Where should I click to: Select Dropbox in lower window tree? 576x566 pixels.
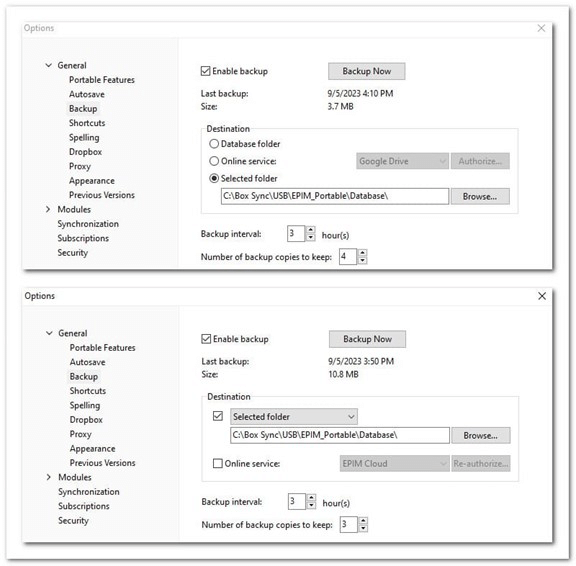[x=86, y=419]
